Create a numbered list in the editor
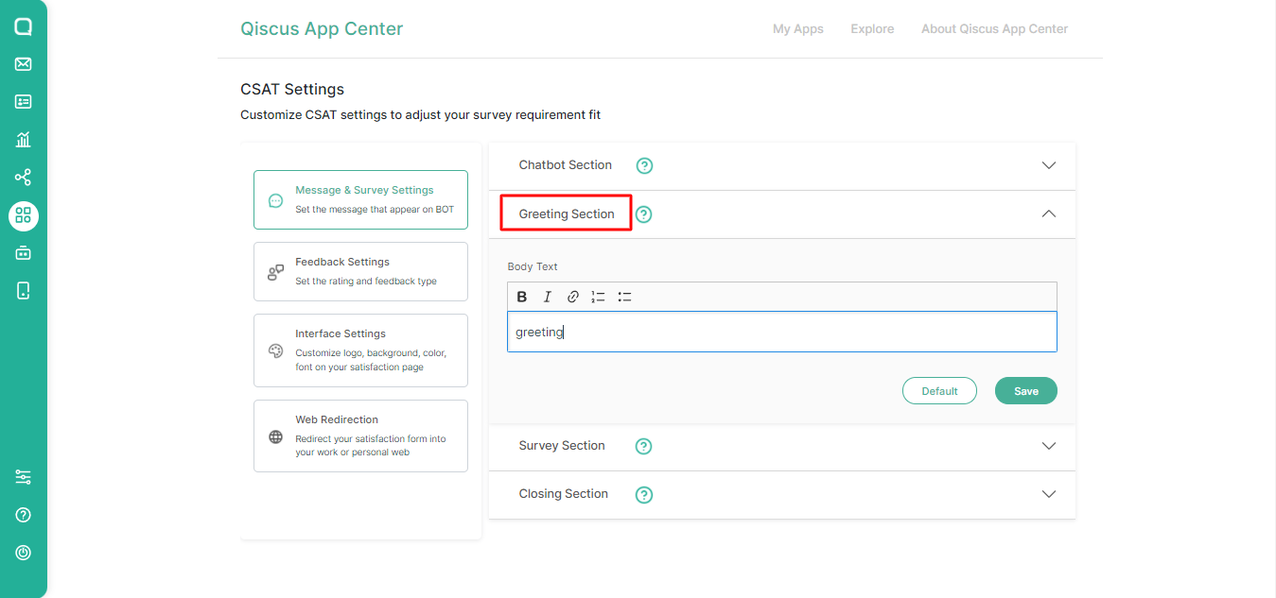The width and height of the screenshot is (1276, 598). (598, 296)
